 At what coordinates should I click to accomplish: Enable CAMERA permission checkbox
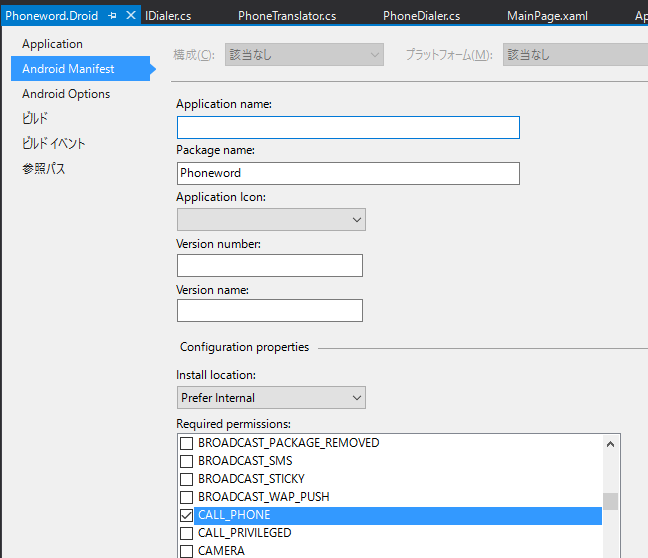pos(186,551)
